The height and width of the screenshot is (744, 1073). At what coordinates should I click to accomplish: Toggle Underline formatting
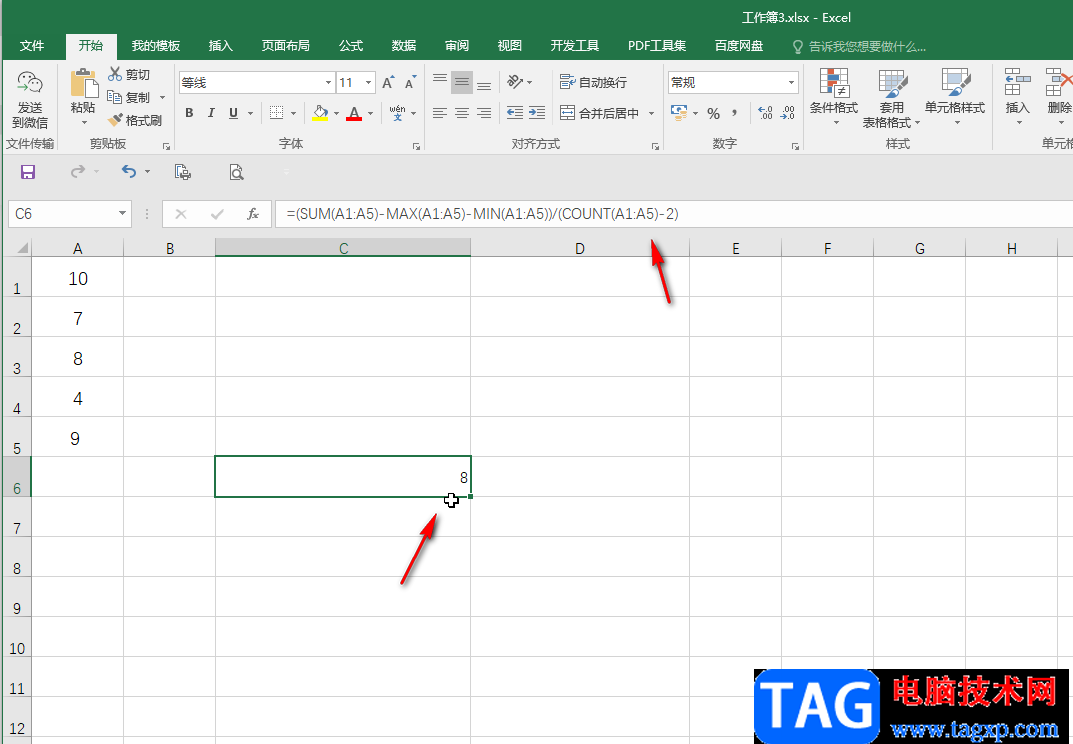(x=233, y=113)
